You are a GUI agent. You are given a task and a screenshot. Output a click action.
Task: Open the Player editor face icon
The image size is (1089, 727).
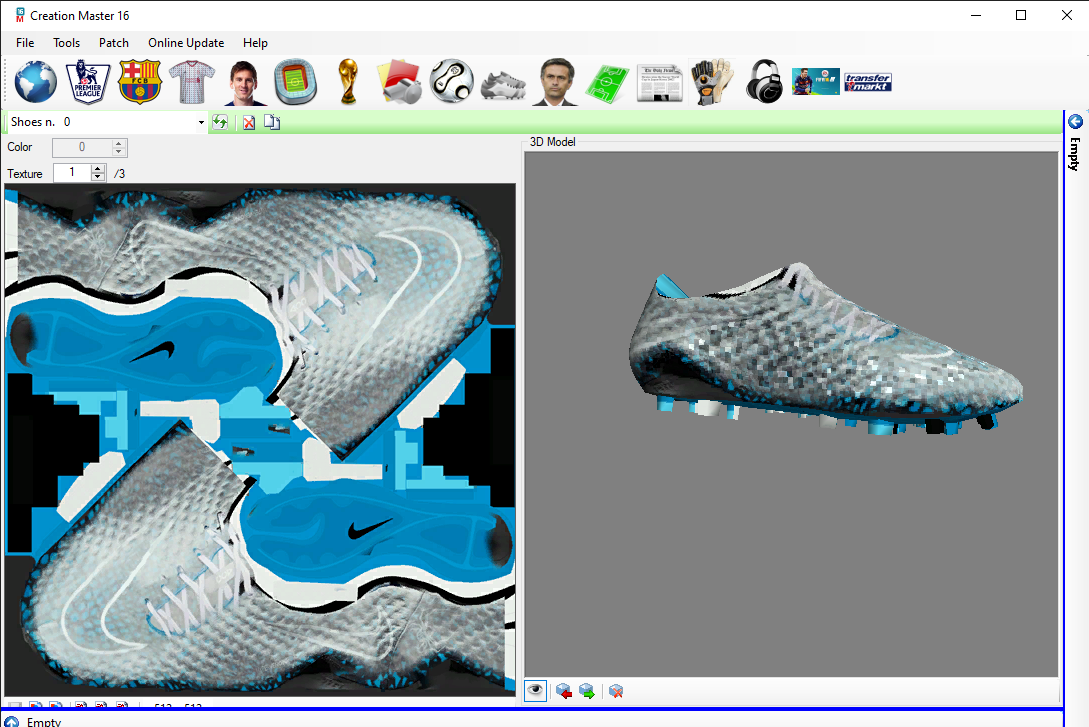click(x=244, y=83)
